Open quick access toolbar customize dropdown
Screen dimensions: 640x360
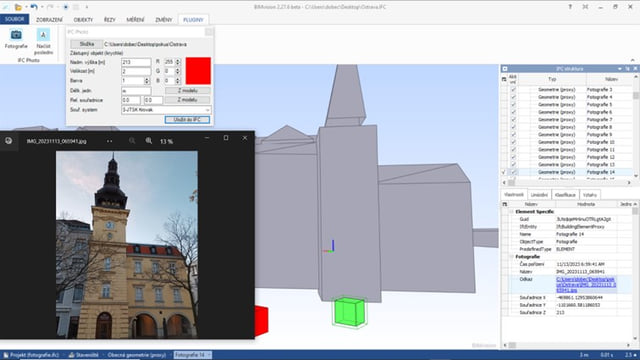[87, 7]
